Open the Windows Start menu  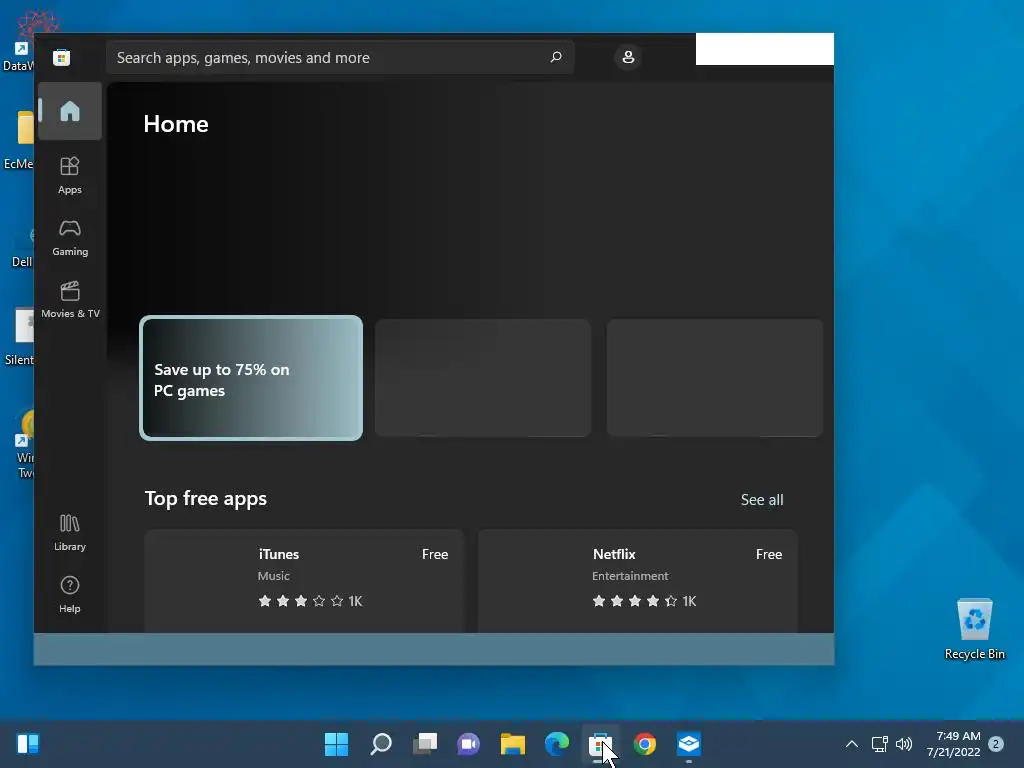coord(336,744)
